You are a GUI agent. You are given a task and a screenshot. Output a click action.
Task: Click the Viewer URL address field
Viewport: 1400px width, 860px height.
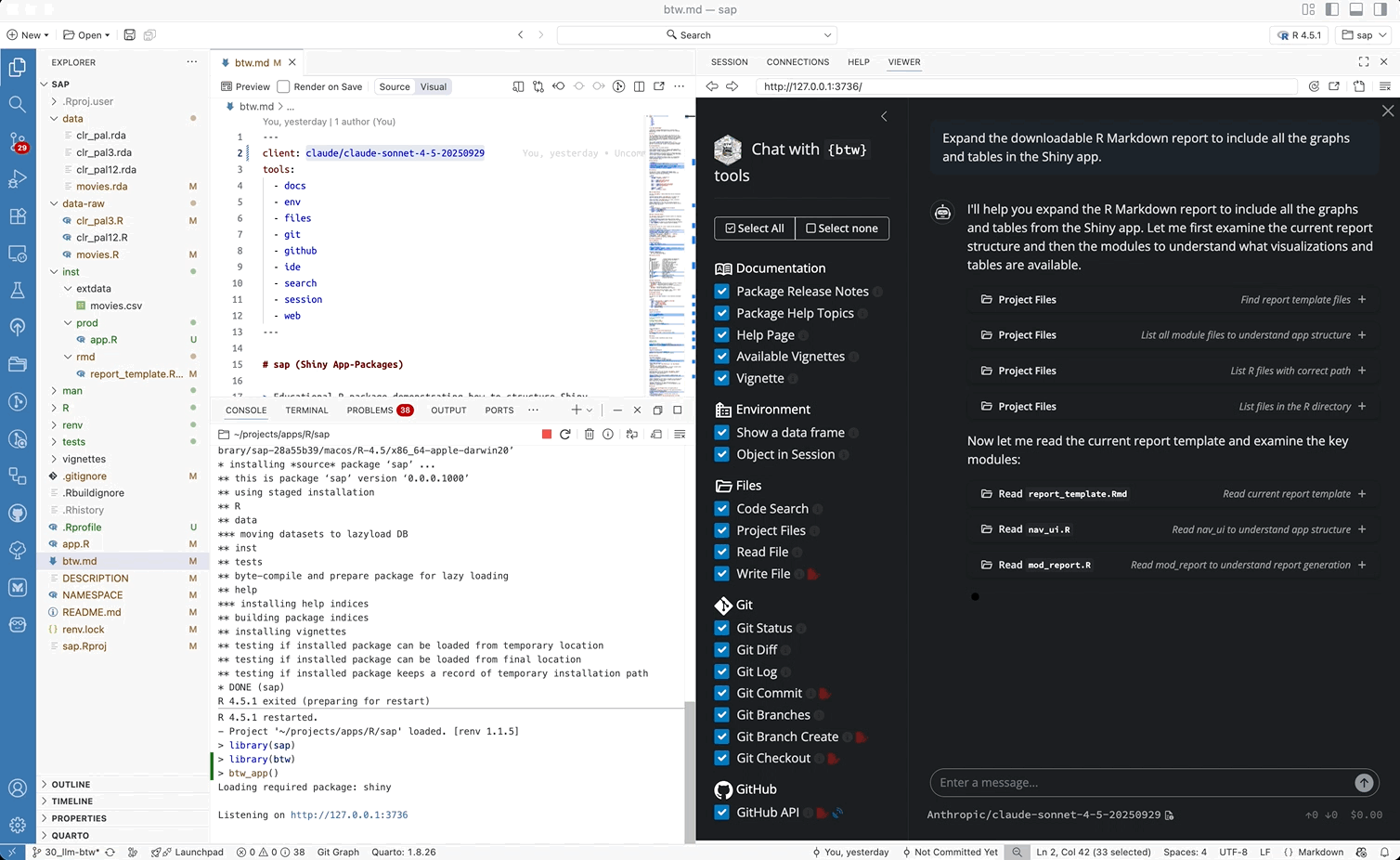(x=1027, y=86)
